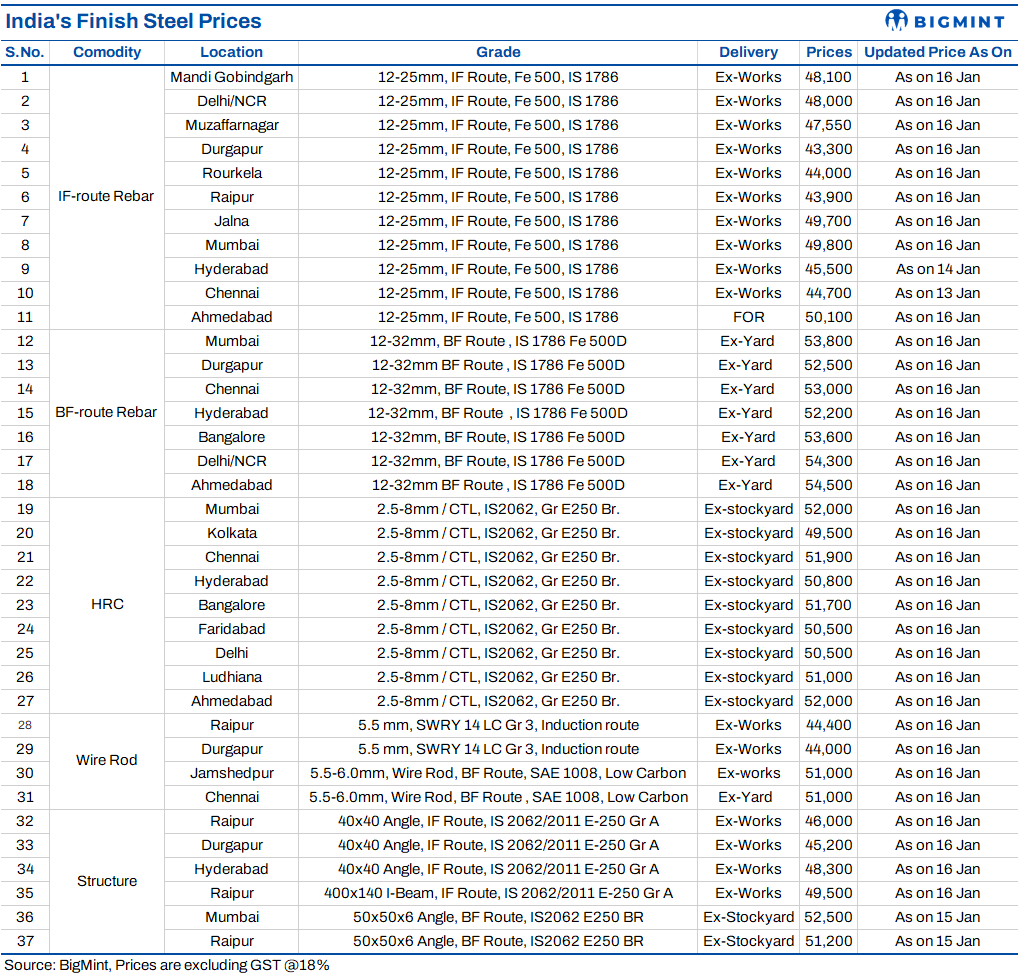Click the 400x140 I-Beam grade cell
Screen dimensions: 1018x978
(x=498, y=893)
